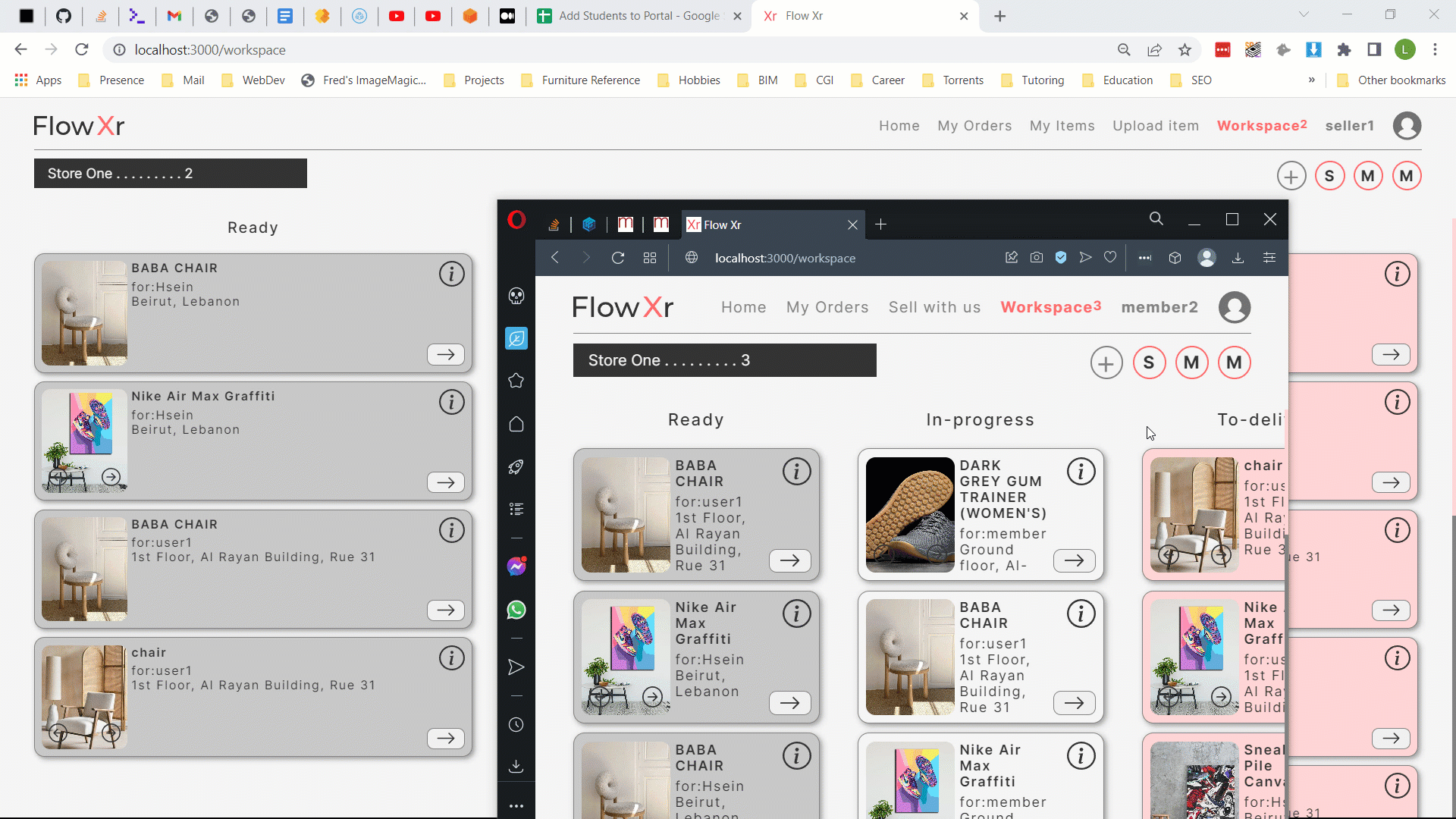The height and width of the screenshot is (819, 1456).
Task: Click the Opera address bar
Action: point(785,258)
